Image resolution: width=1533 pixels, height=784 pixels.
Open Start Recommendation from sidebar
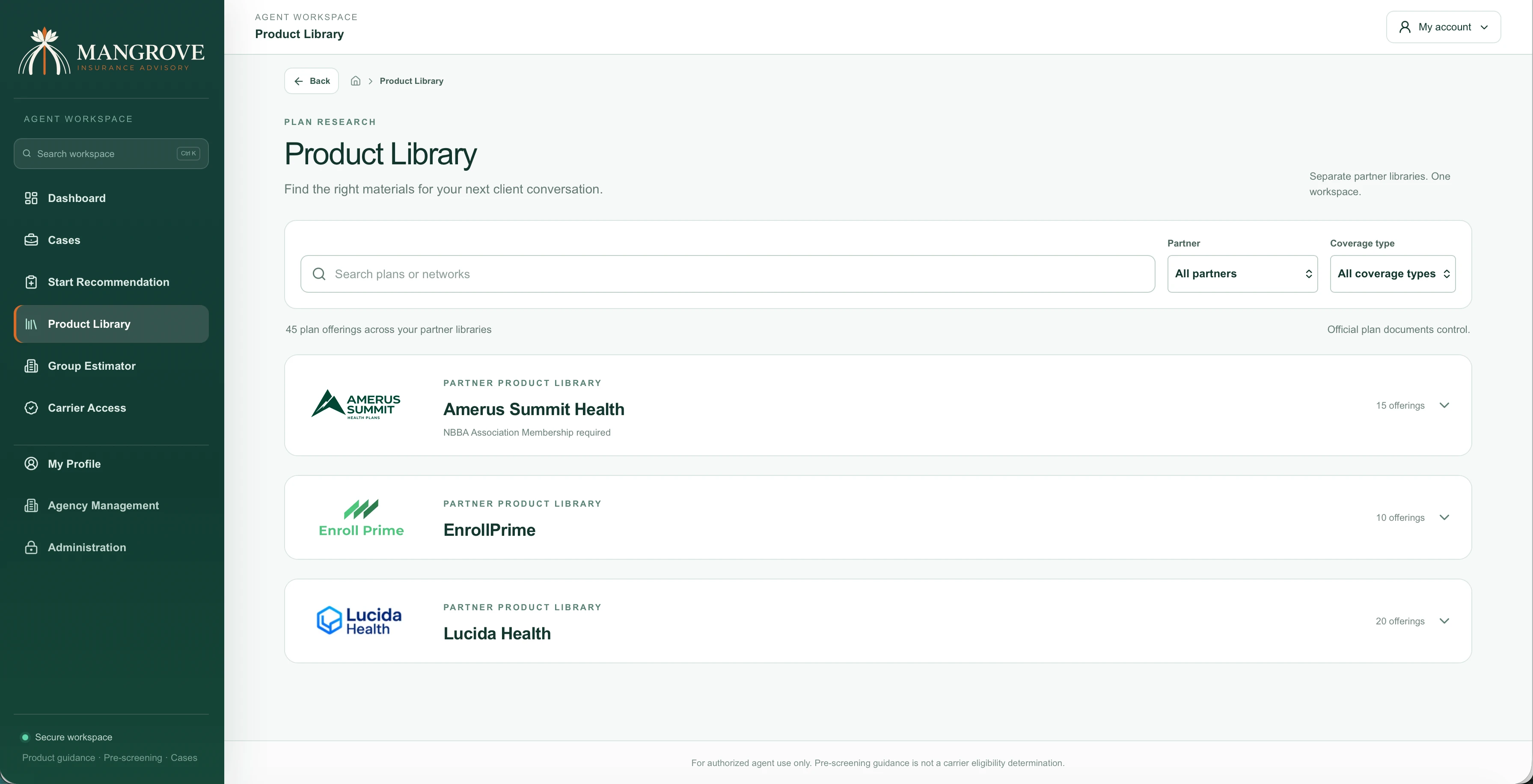coord(111,282)
